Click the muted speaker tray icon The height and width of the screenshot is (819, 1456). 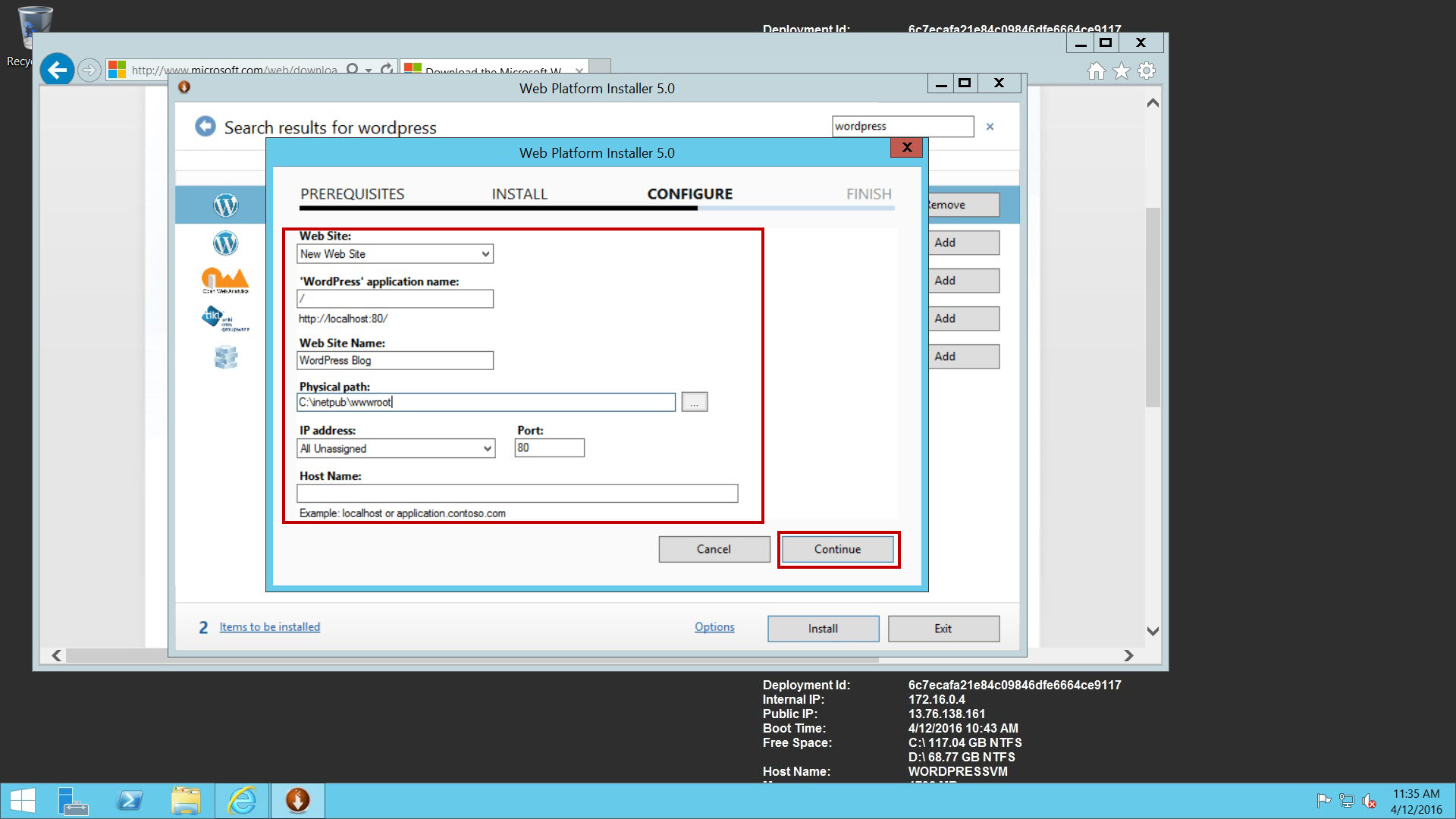pos(1370,801)
